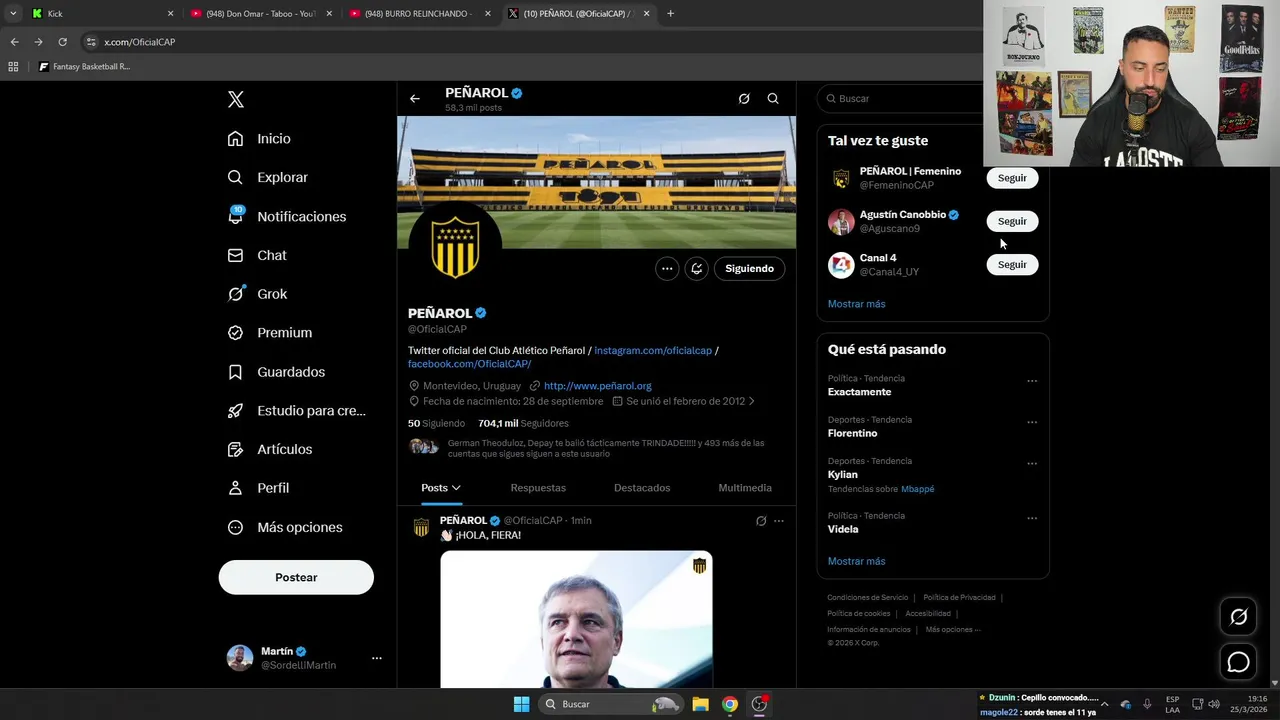Go back with profile header arrow
Screen dimensions: 1280x720
click(x=415, y=99)
